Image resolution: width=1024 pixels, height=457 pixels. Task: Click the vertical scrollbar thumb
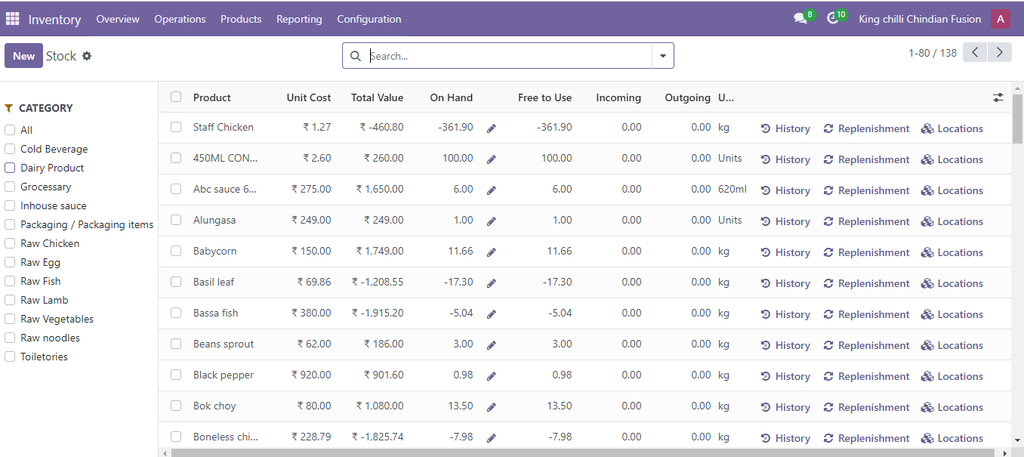pos(1017,118)
